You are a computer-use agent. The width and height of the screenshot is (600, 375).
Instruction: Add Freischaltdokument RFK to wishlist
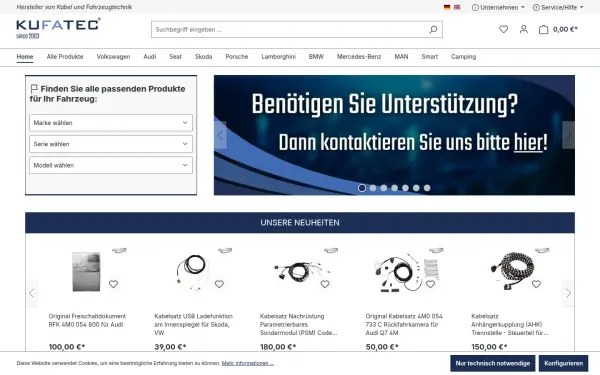[113, 284]
